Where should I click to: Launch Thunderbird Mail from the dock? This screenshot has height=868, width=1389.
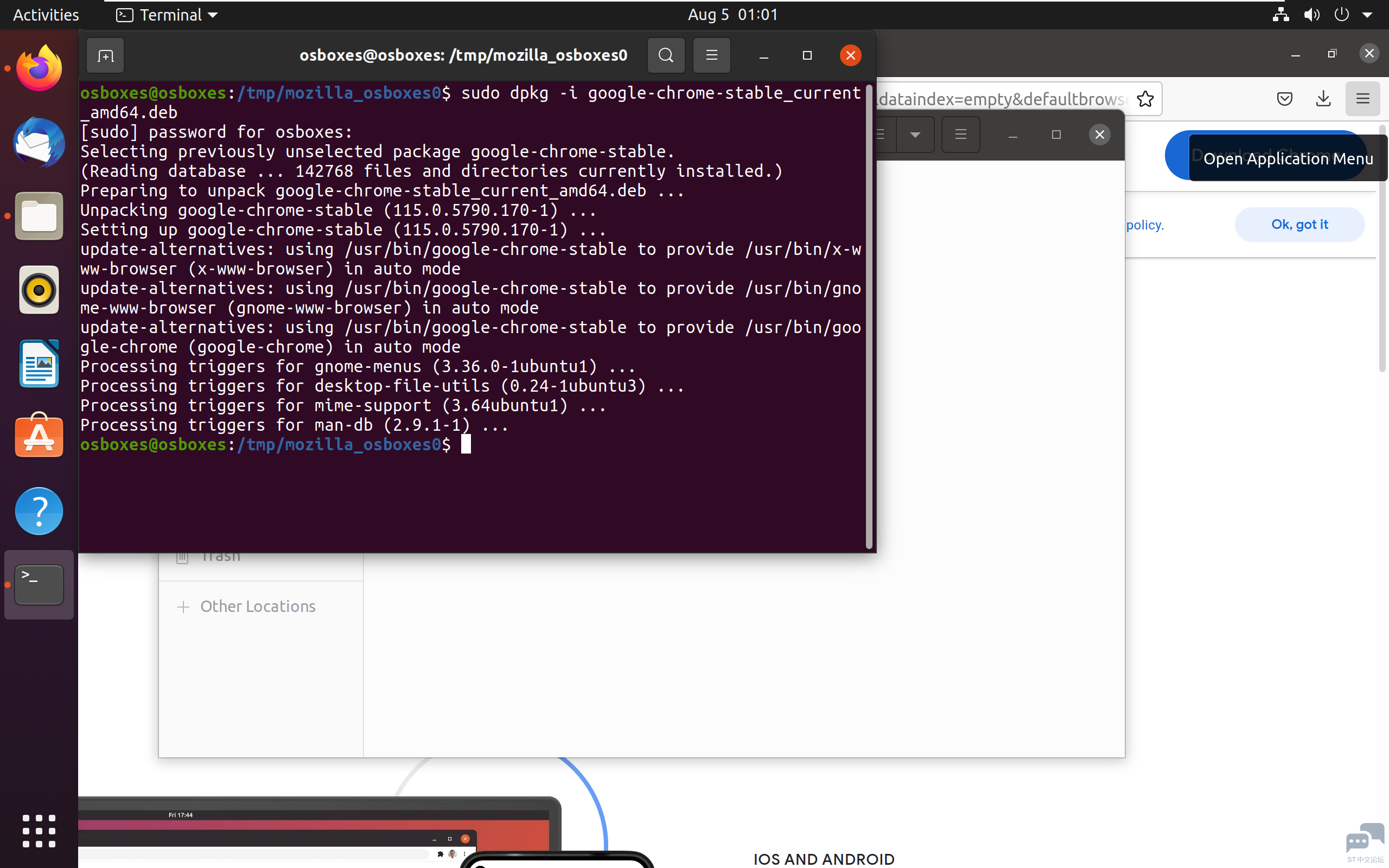click(x=39, y=142)
